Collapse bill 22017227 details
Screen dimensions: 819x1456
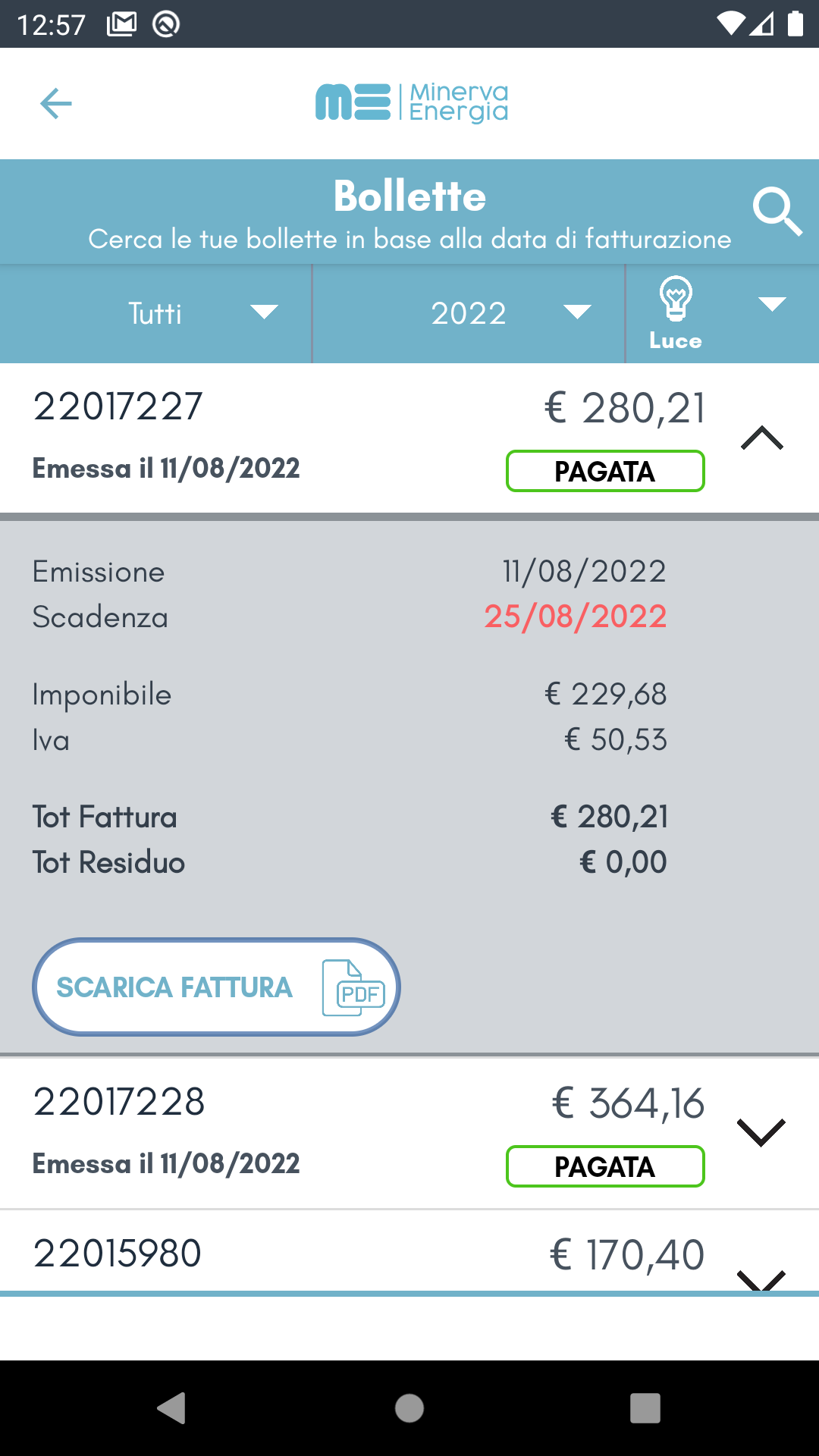click(x=762, y=438)
